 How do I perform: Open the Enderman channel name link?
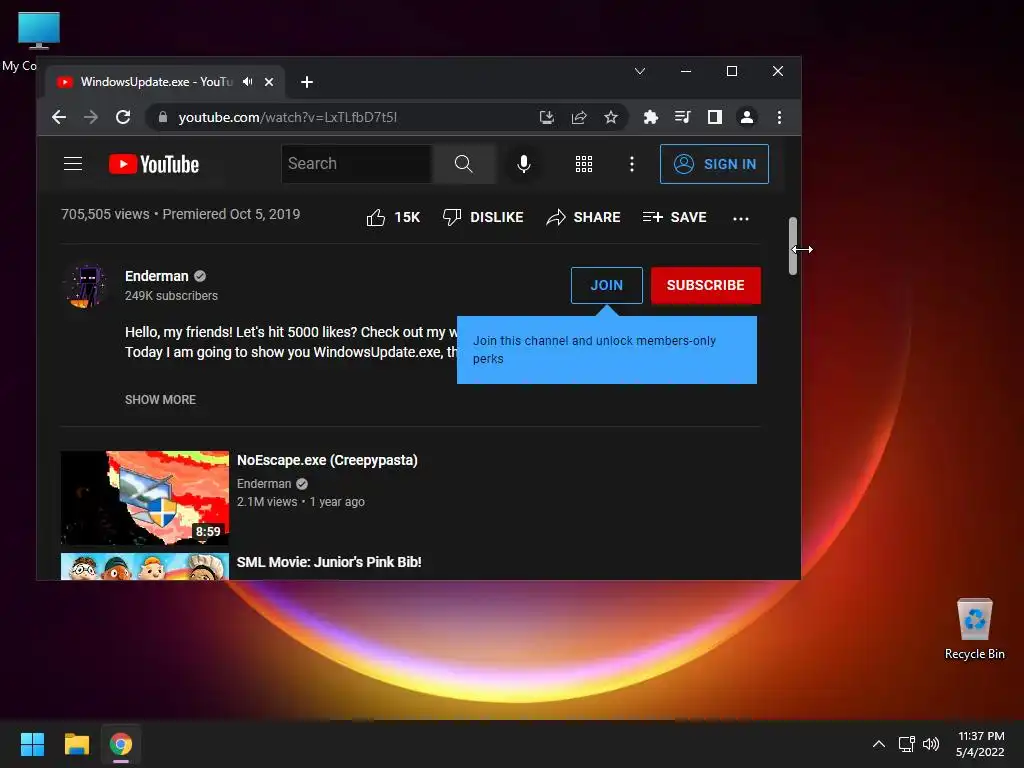(157, 276)
